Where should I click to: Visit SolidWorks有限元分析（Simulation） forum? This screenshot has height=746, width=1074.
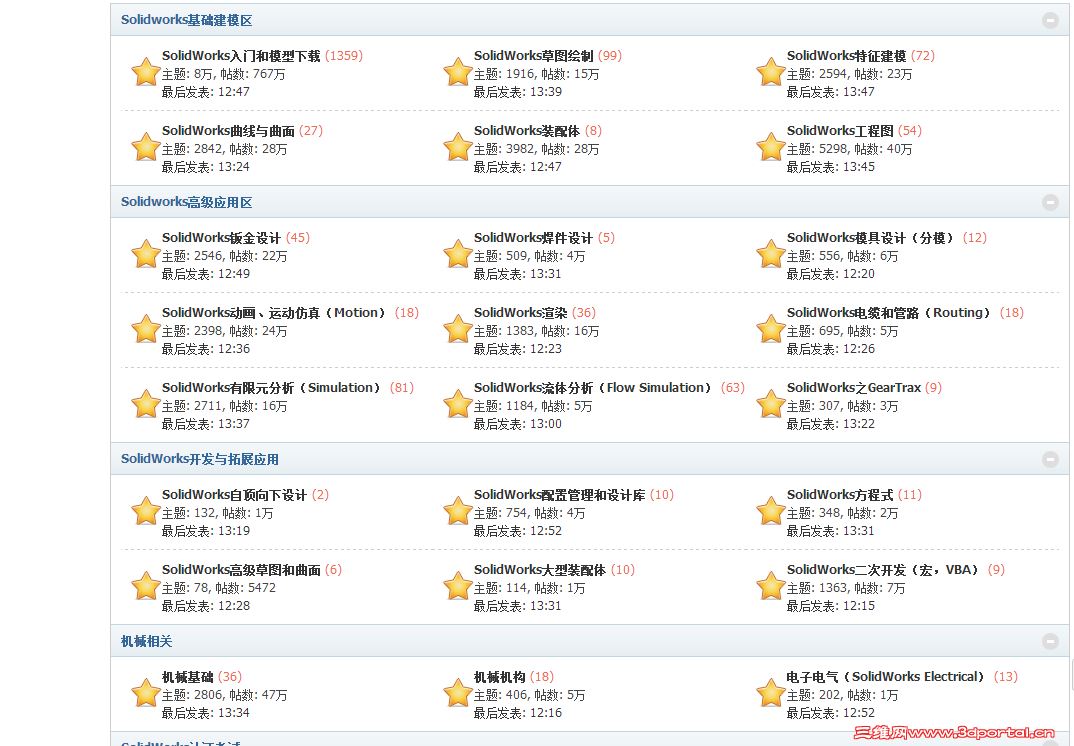(273, 387)
